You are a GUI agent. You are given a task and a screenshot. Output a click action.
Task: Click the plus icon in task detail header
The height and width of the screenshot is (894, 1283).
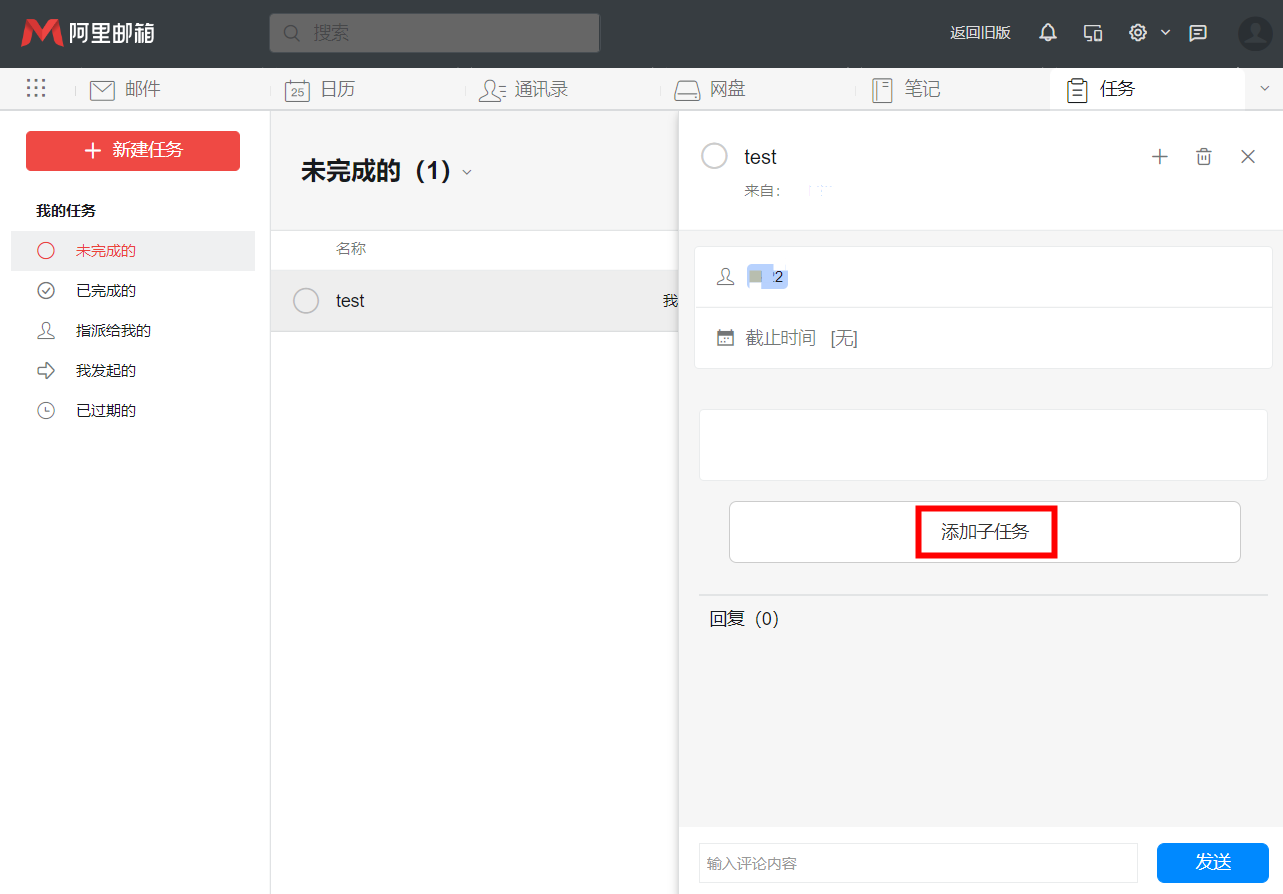pos(1160,157)
